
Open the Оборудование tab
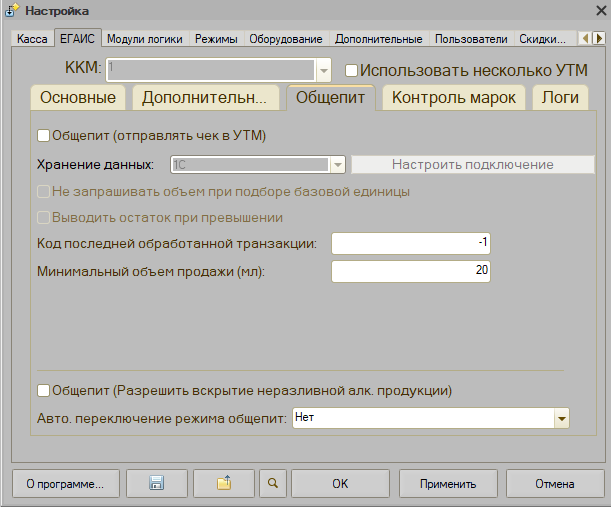click(286, 39)
